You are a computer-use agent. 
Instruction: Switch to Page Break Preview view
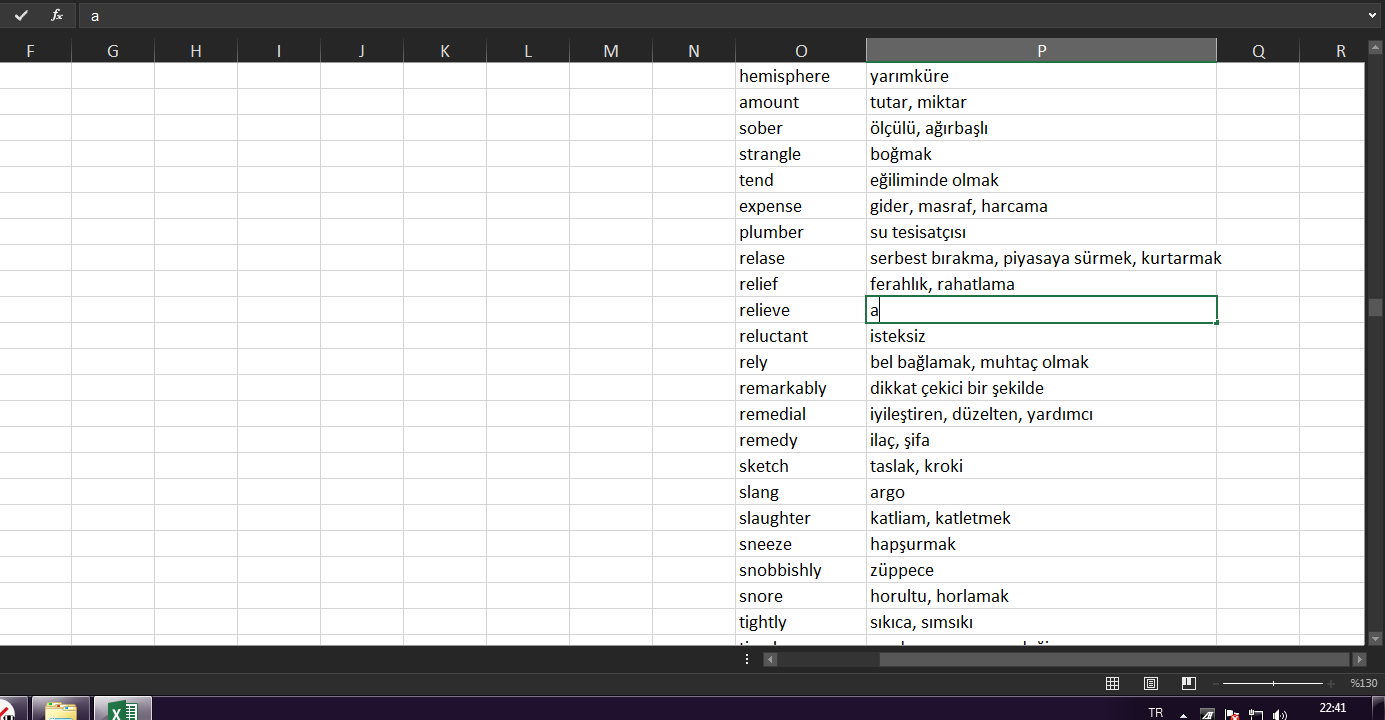(x=1188, y=683)
